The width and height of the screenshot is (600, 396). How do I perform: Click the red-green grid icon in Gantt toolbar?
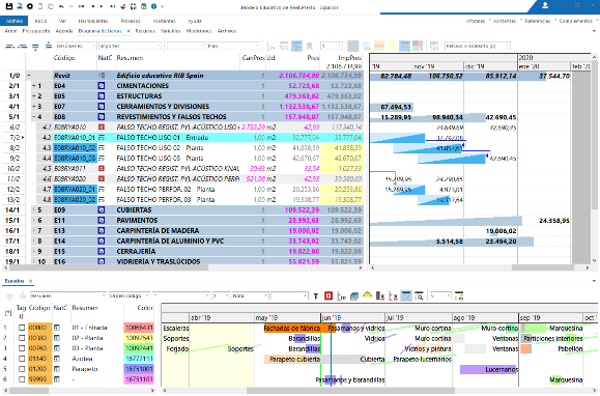pyautogui.click(x=417, y=46)
